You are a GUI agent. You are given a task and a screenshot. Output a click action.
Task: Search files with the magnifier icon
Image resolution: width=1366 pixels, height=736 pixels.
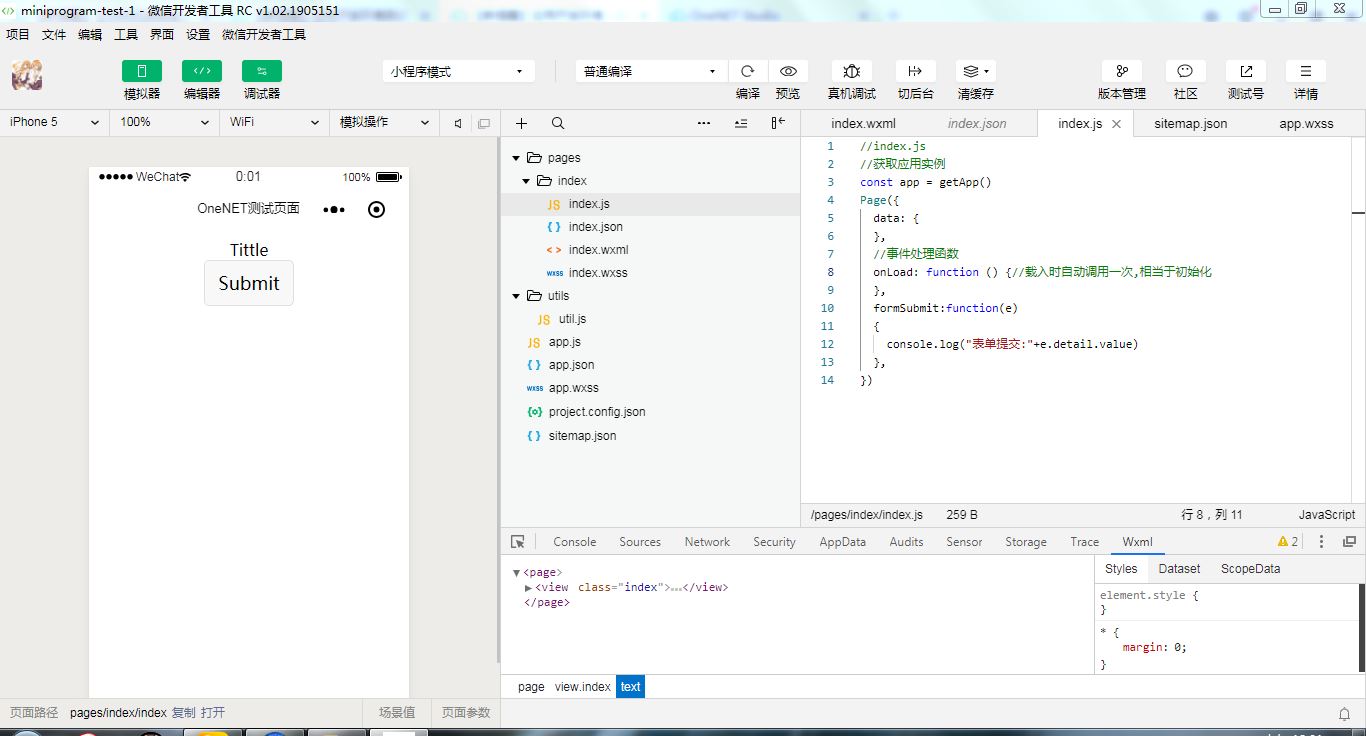click(x=558, y=123)
